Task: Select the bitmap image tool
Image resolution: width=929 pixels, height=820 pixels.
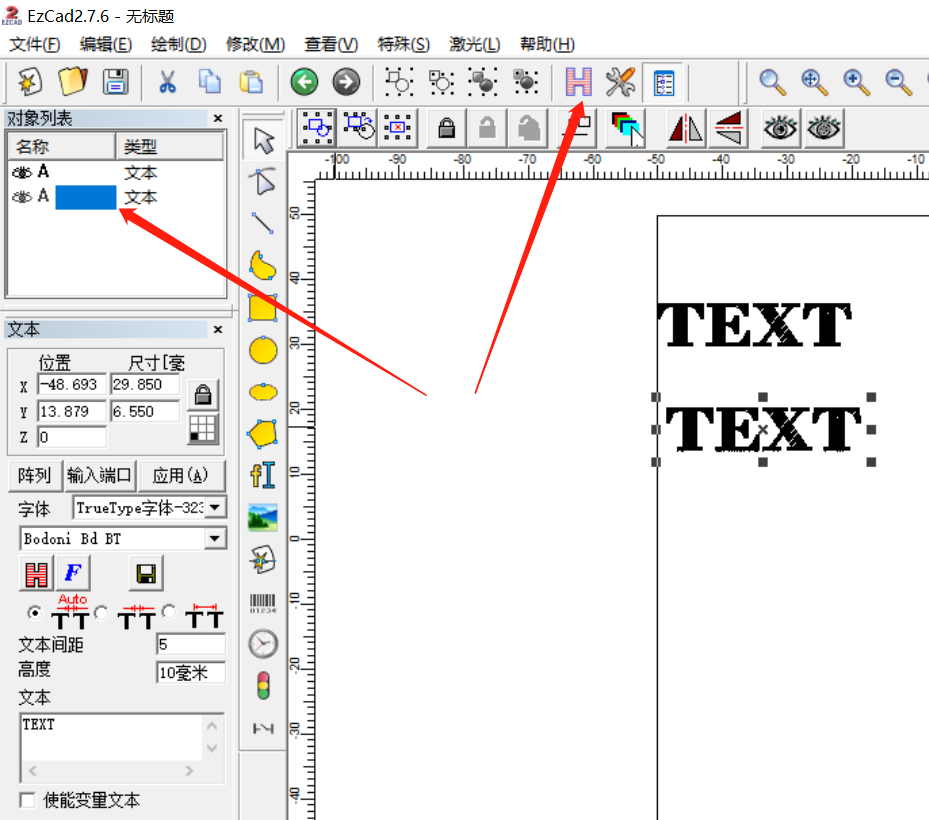Action: [x=263, y=517]
